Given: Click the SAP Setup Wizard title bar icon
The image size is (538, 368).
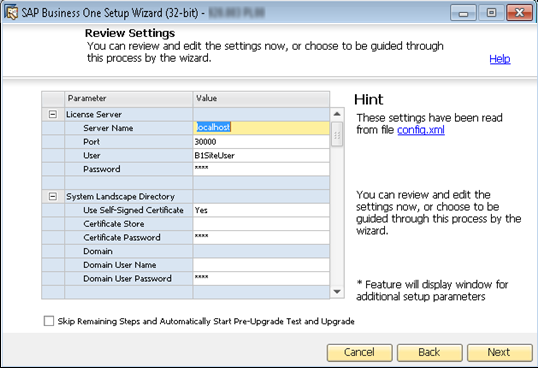Looking at the screenshot, I should pyautogui.click(x=12, y=13).
